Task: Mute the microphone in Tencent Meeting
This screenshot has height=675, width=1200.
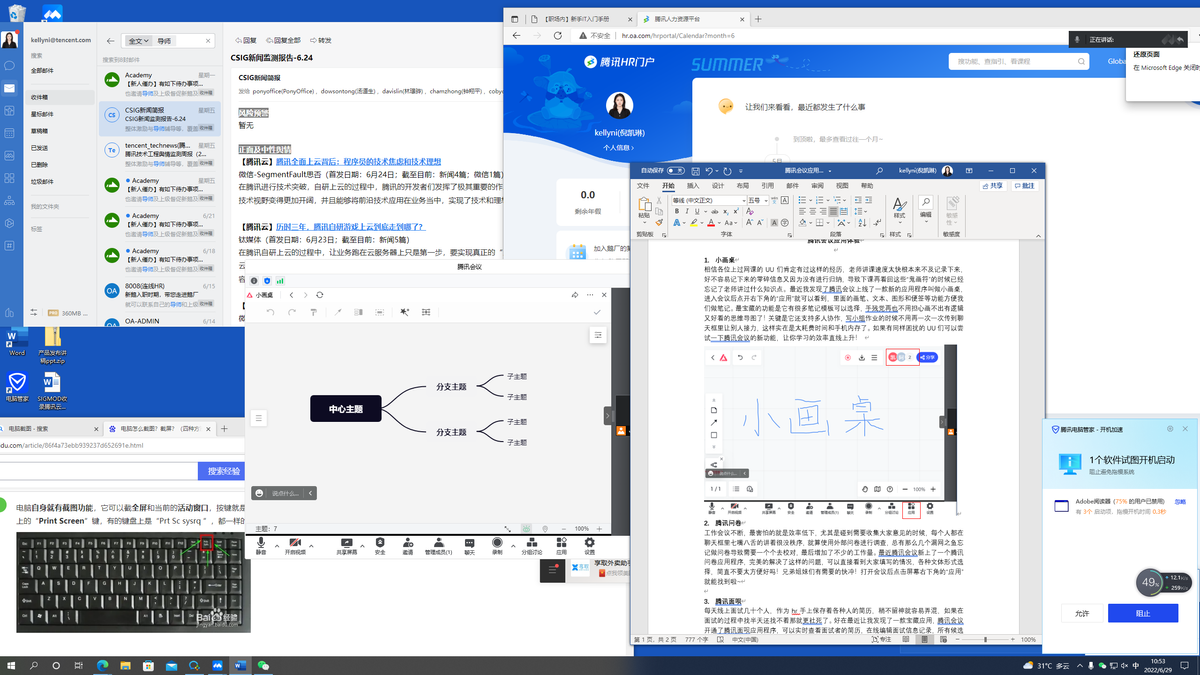Action: (x=261, y=546)
